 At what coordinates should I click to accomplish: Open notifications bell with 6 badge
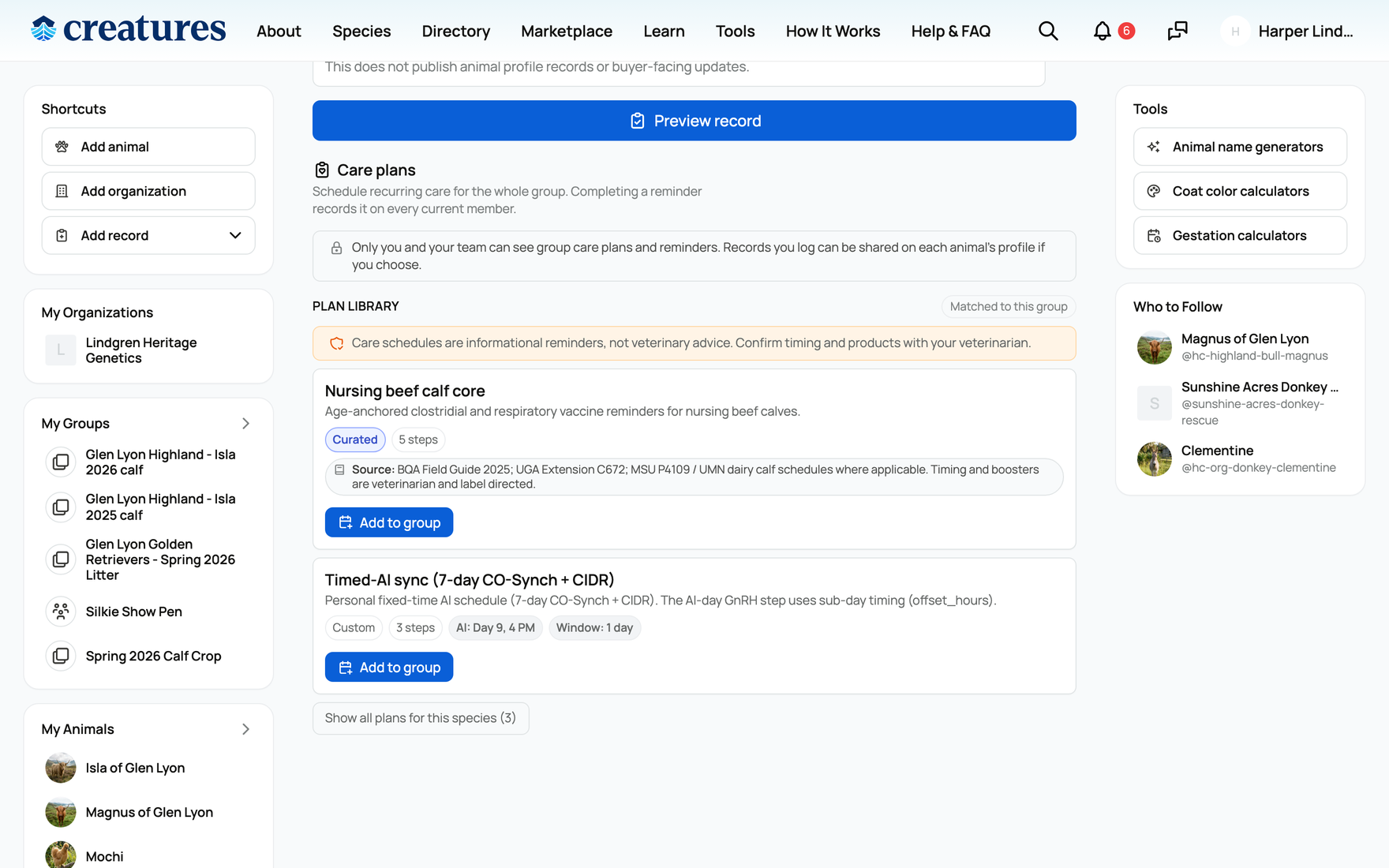point(1113,31)
